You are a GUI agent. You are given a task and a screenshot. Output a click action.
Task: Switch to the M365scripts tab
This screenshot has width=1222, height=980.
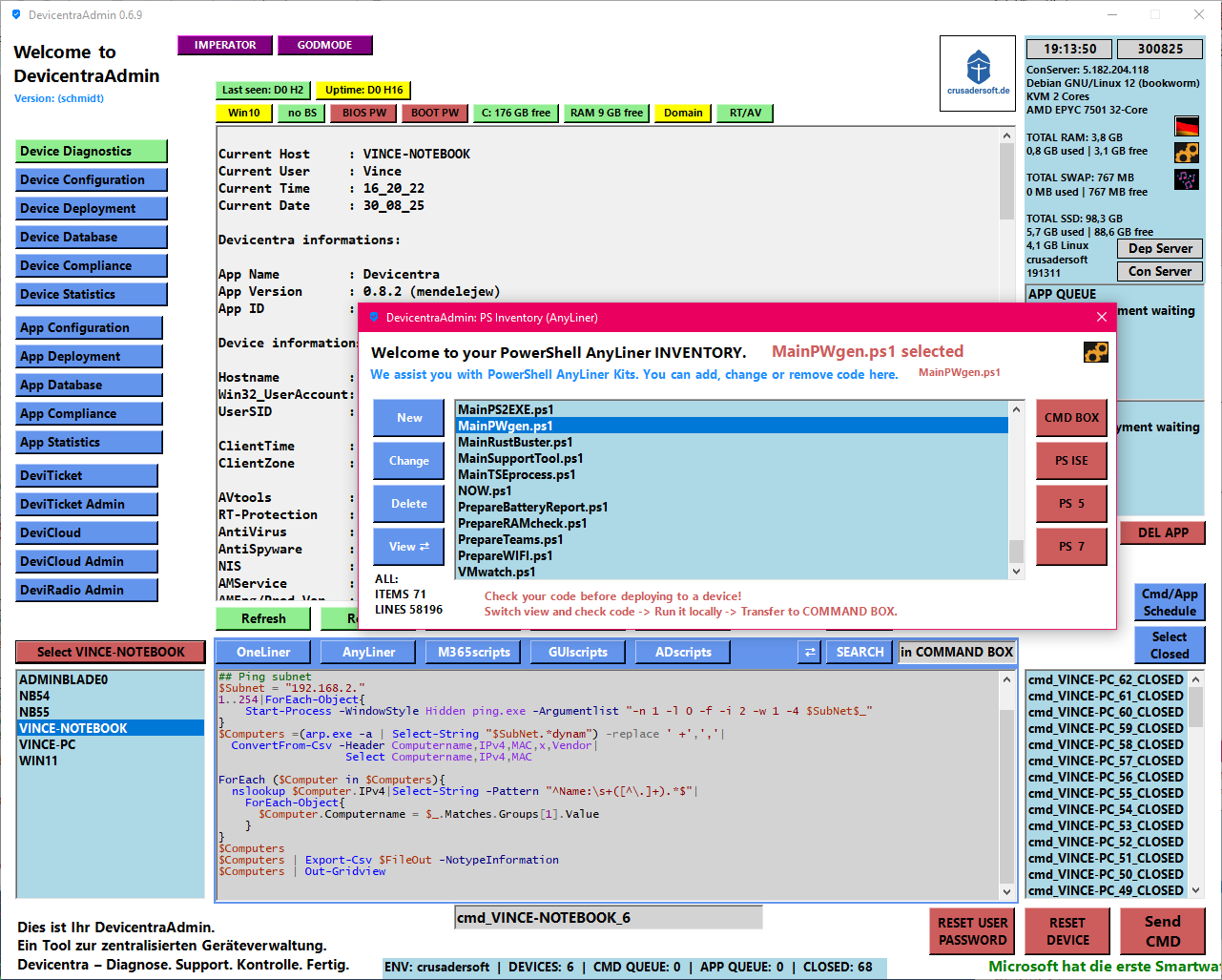(x=473, y=652)
